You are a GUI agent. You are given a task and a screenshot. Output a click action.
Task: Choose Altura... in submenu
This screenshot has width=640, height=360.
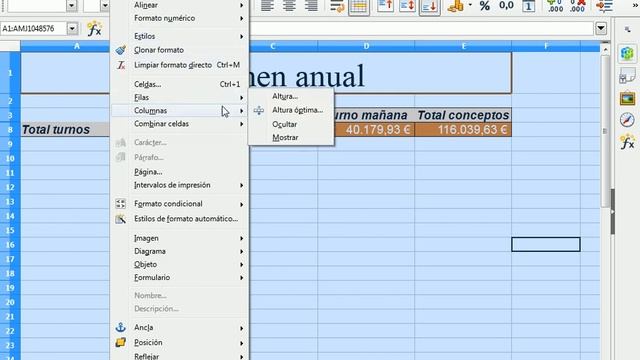click(x=291, y=96)
